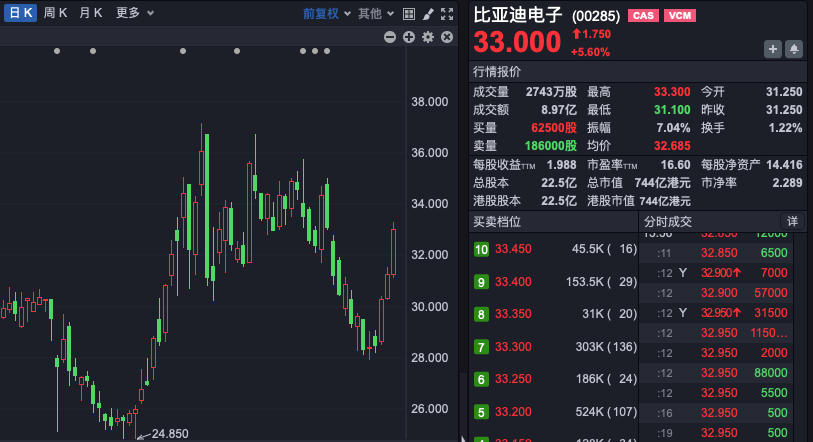Zoom in chart with plus icon

[409, 37]
